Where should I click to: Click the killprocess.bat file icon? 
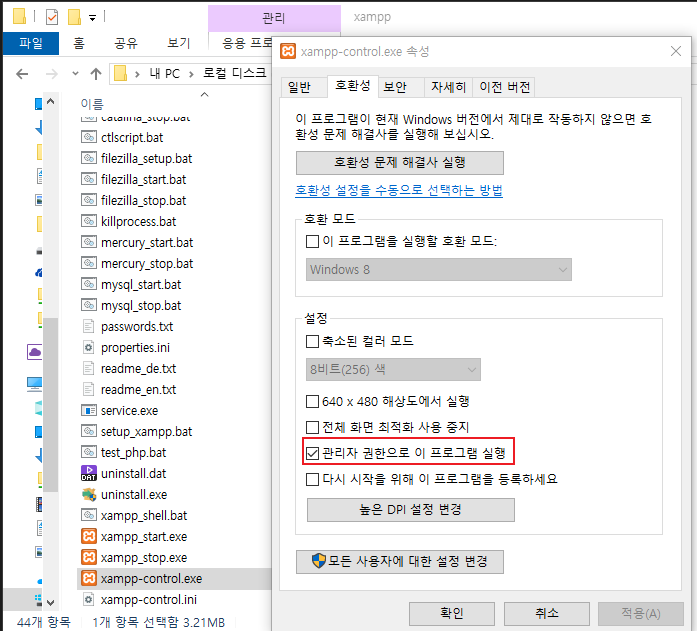tap(89, 221)
